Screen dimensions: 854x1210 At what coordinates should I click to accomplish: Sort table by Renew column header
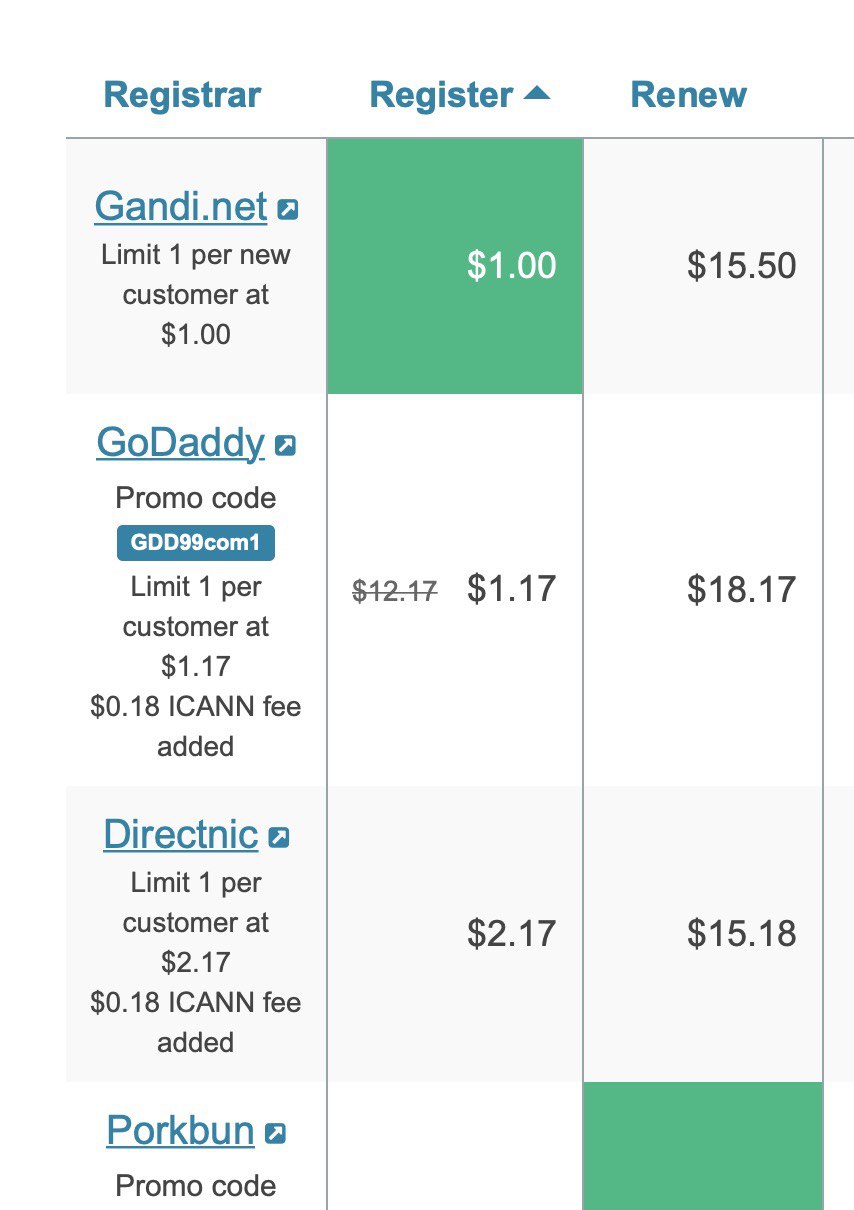[688, 95]
